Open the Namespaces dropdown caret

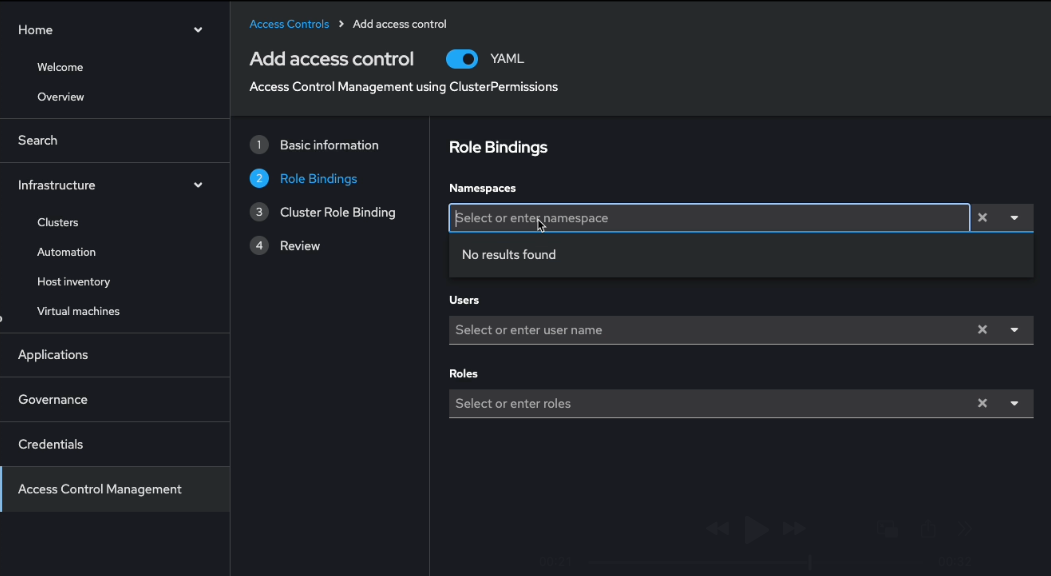click(x=1014, y=218)
